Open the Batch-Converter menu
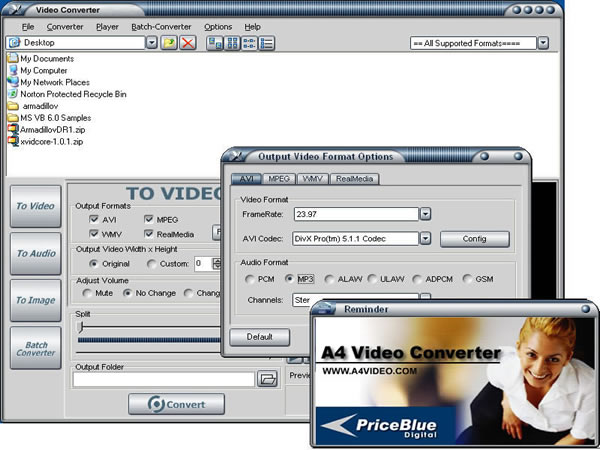600x450 pixels. tap(161, 27)
